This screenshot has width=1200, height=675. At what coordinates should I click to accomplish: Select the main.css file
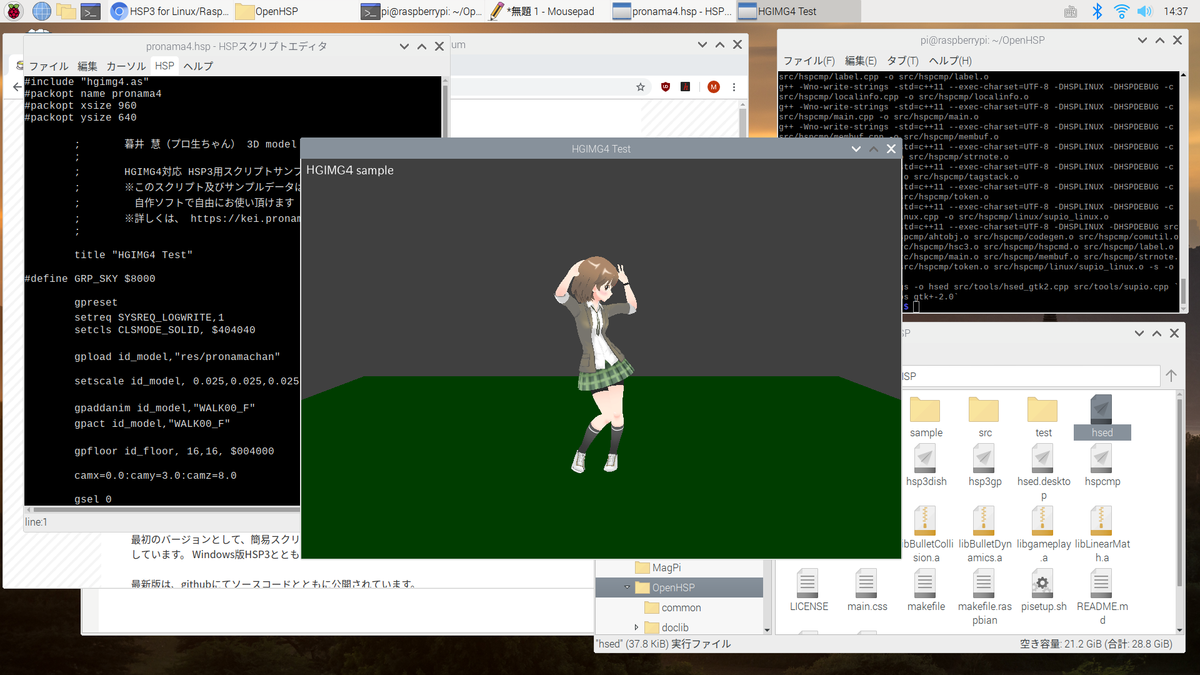[x=867, y=590]
